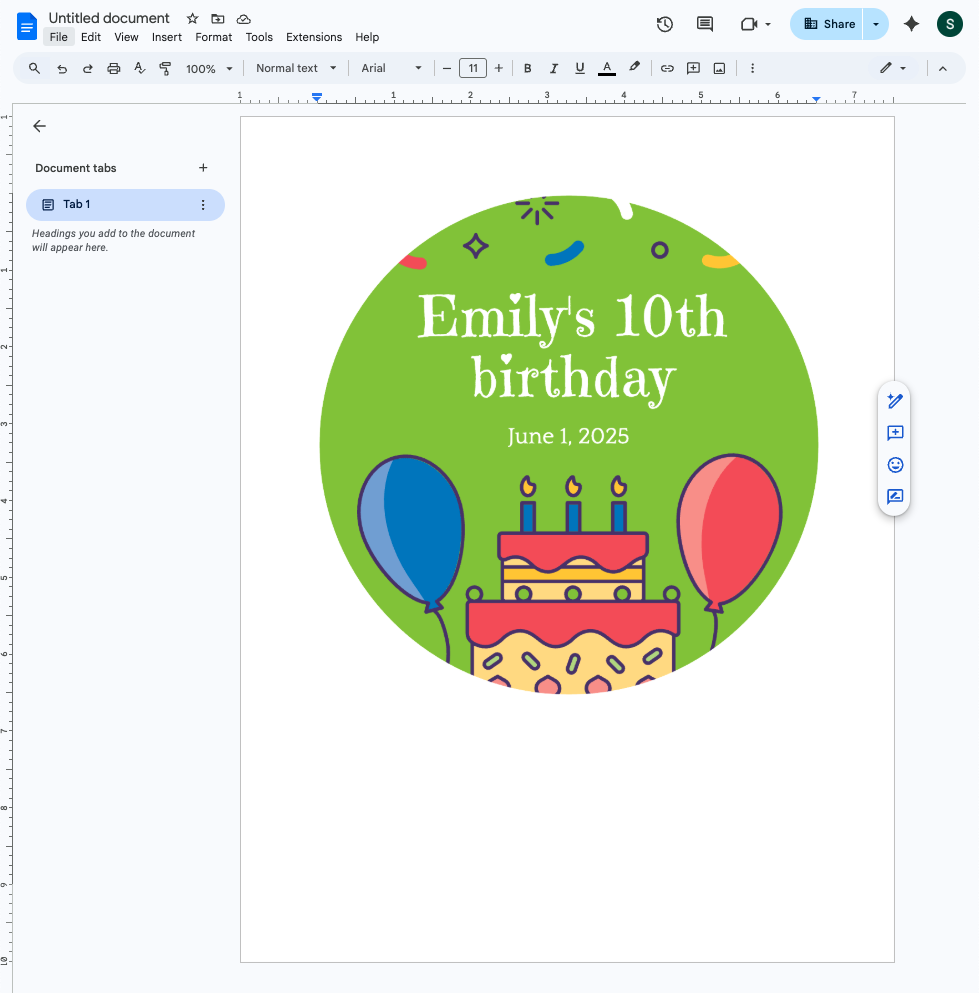Rename the Untitled document title field
Screen dimensions: 979x993
(x=109, y=17)
